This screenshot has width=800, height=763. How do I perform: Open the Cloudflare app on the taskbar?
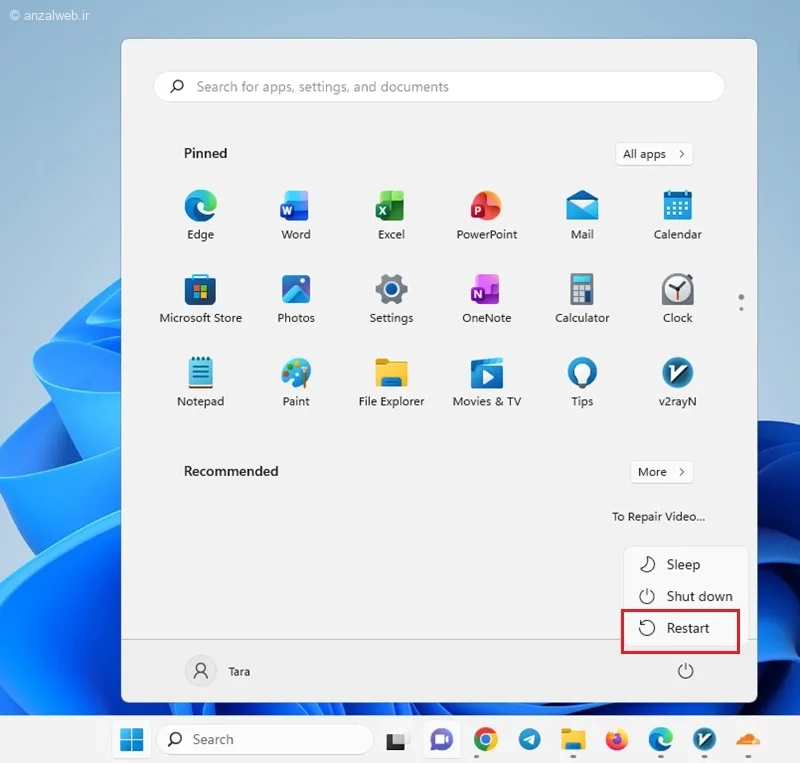tap(748, 739)
